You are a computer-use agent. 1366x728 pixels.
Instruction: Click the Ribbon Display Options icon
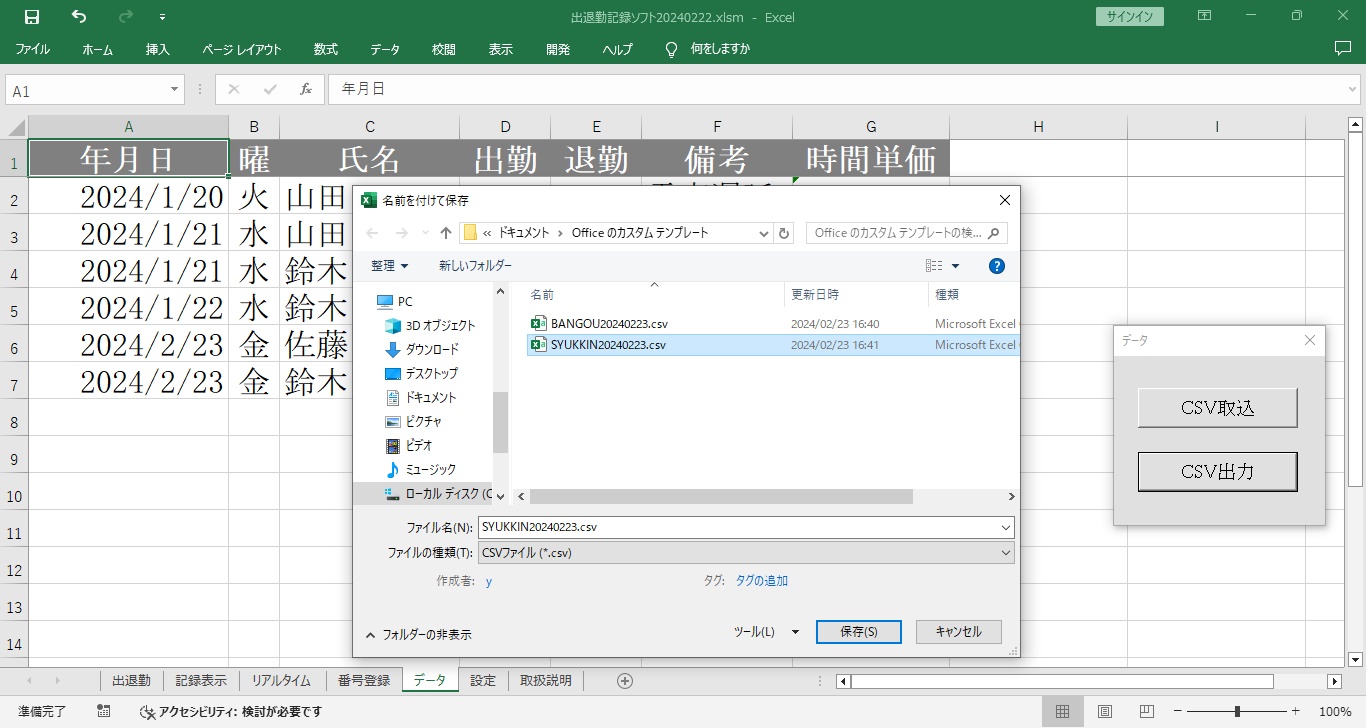coord(1205,16)
